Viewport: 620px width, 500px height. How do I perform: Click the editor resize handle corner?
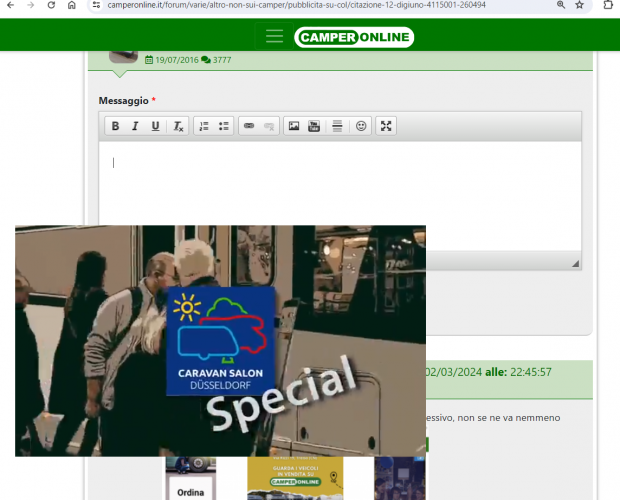576,264
